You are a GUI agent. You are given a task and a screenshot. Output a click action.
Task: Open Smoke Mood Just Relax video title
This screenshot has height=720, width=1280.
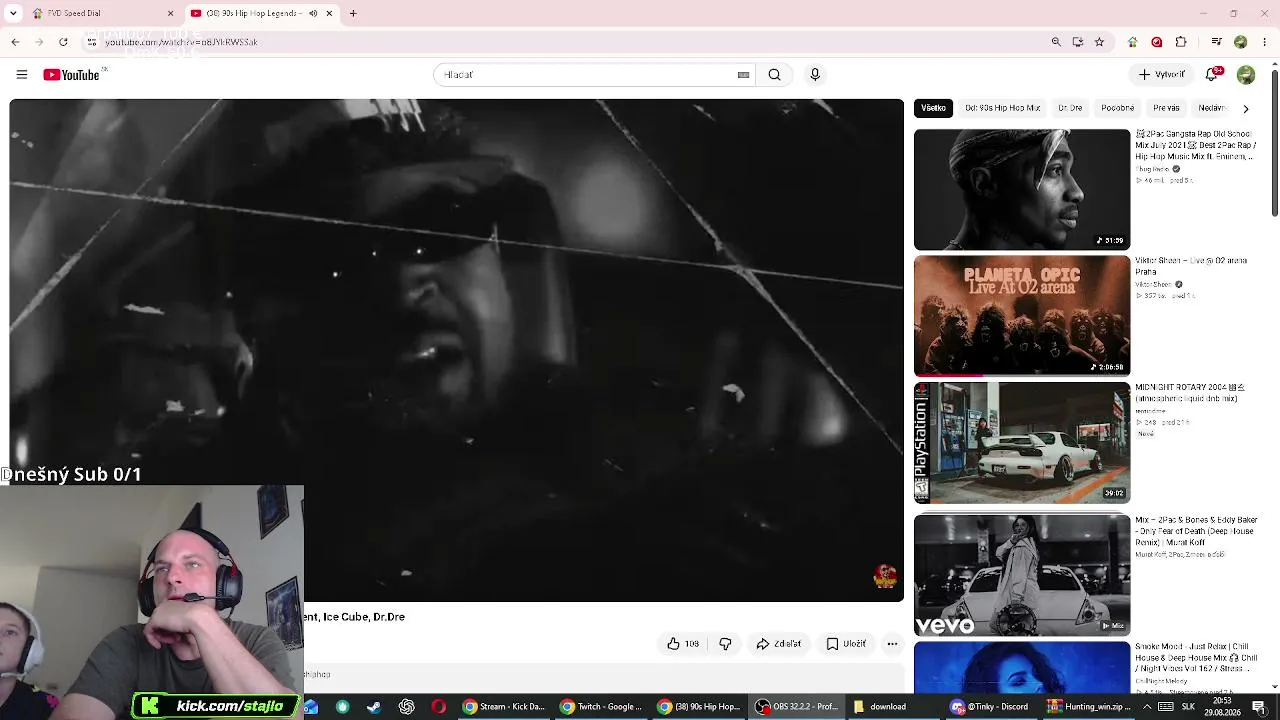[1196, 659]
